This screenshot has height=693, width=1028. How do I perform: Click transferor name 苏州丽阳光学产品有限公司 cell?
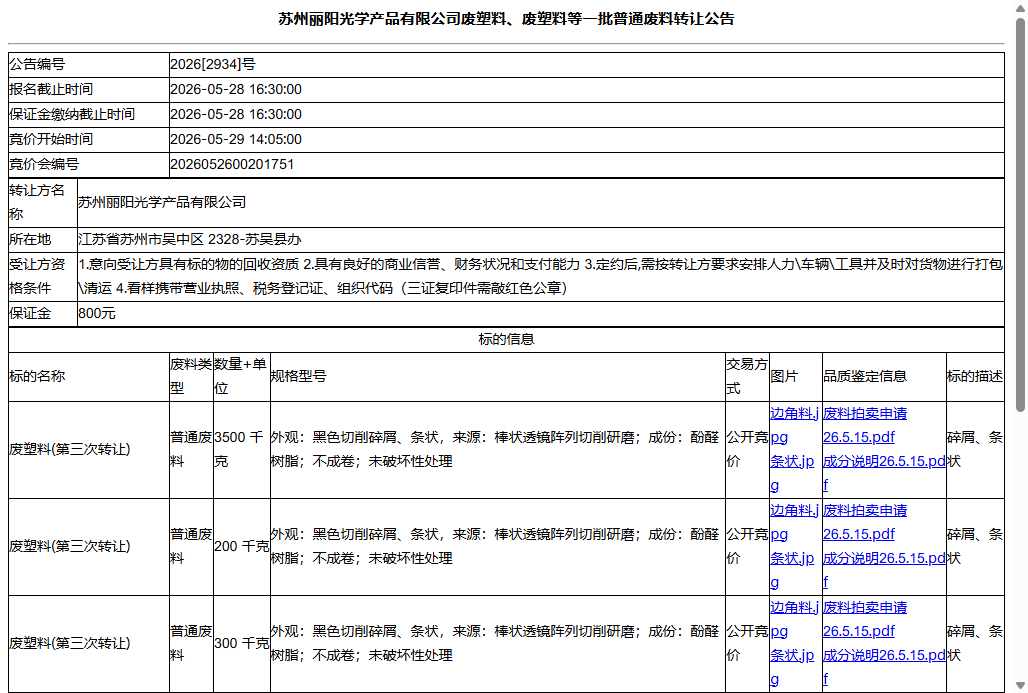[540, 202]
